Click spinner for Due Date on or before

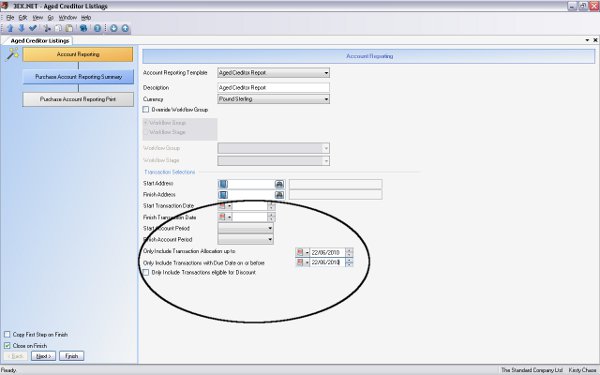coord(349,262)
